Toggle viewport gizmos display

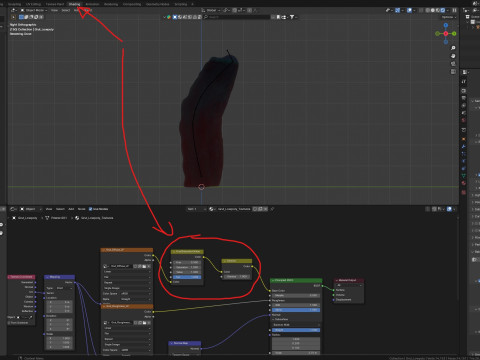point(397,10)
